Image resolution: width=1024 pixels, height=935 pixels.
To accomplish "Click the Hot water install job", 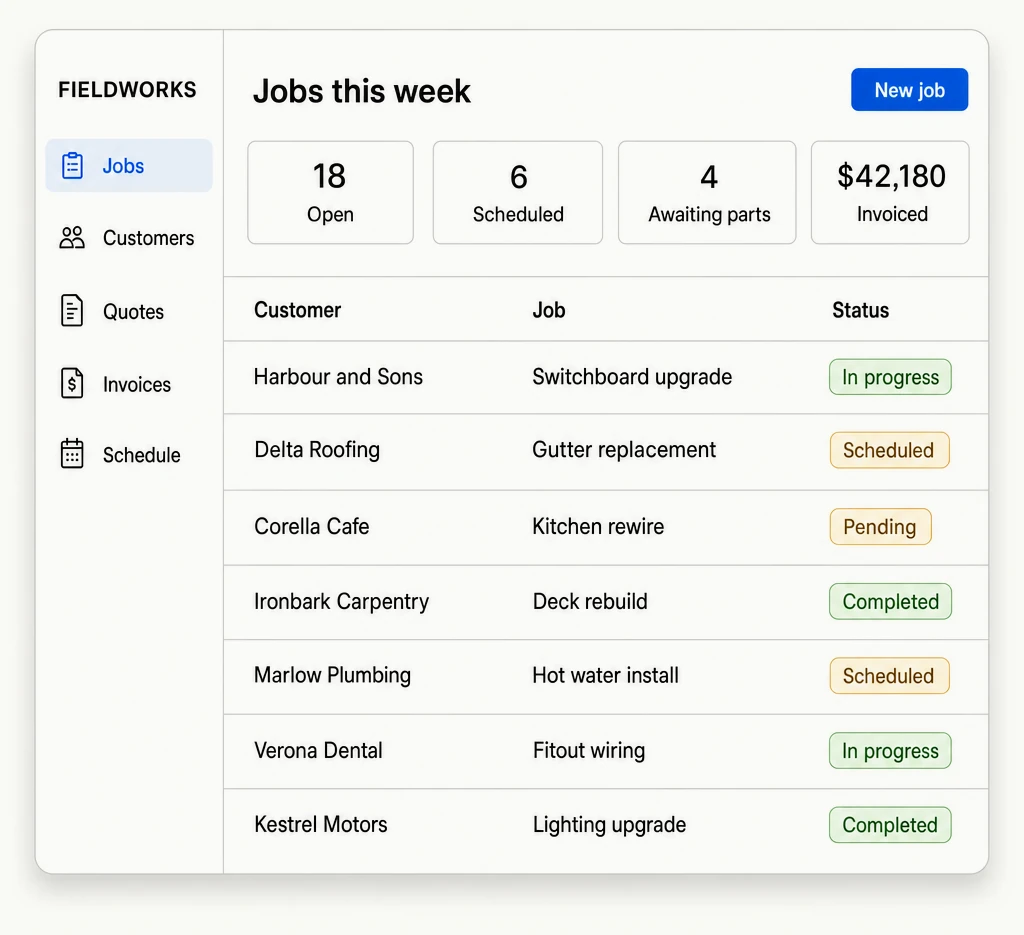I will click(605, 675).
